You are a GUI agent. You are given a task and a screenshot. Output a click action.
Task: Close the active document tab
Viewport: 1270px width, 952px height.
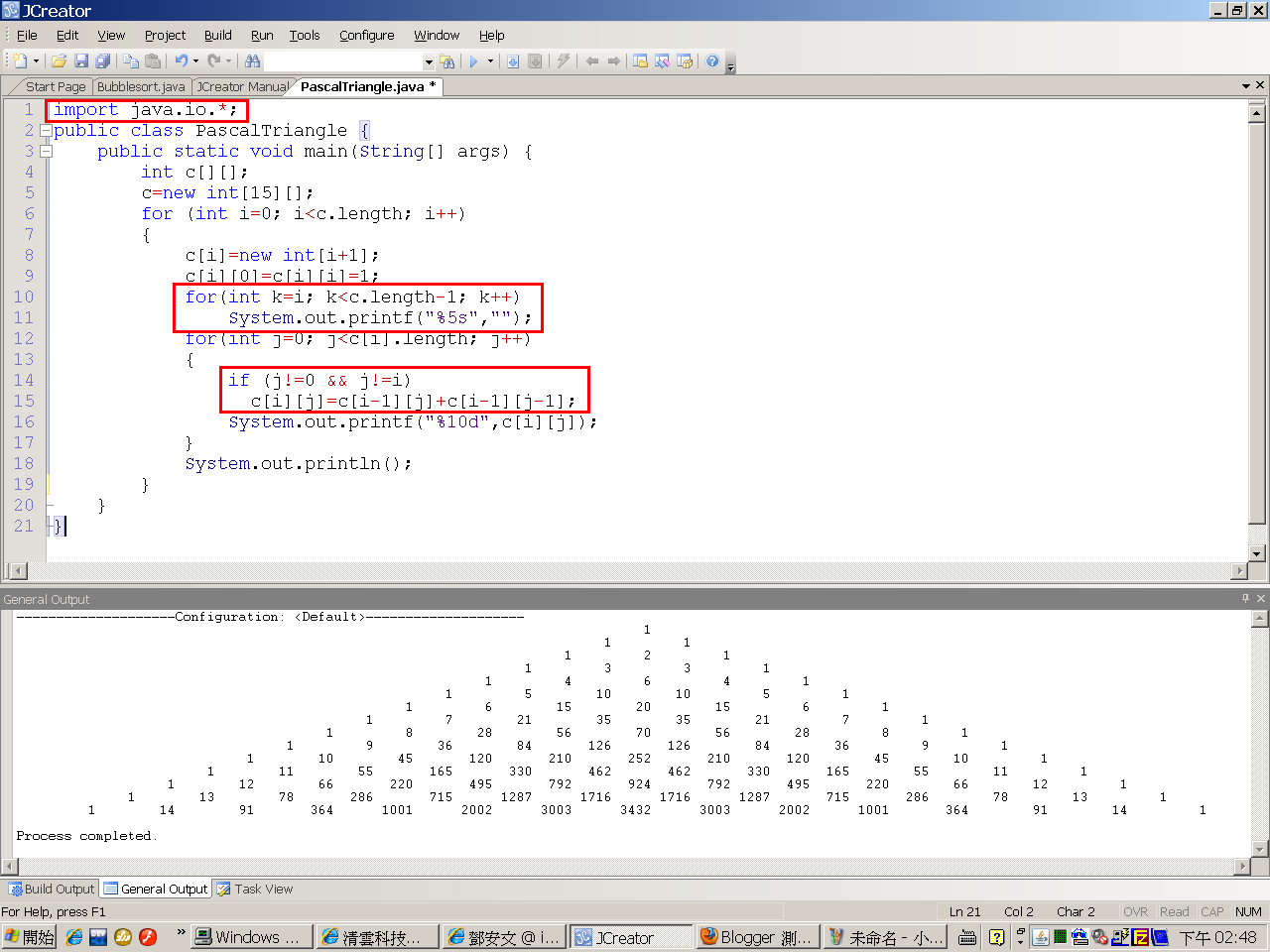click(1260, 86)
